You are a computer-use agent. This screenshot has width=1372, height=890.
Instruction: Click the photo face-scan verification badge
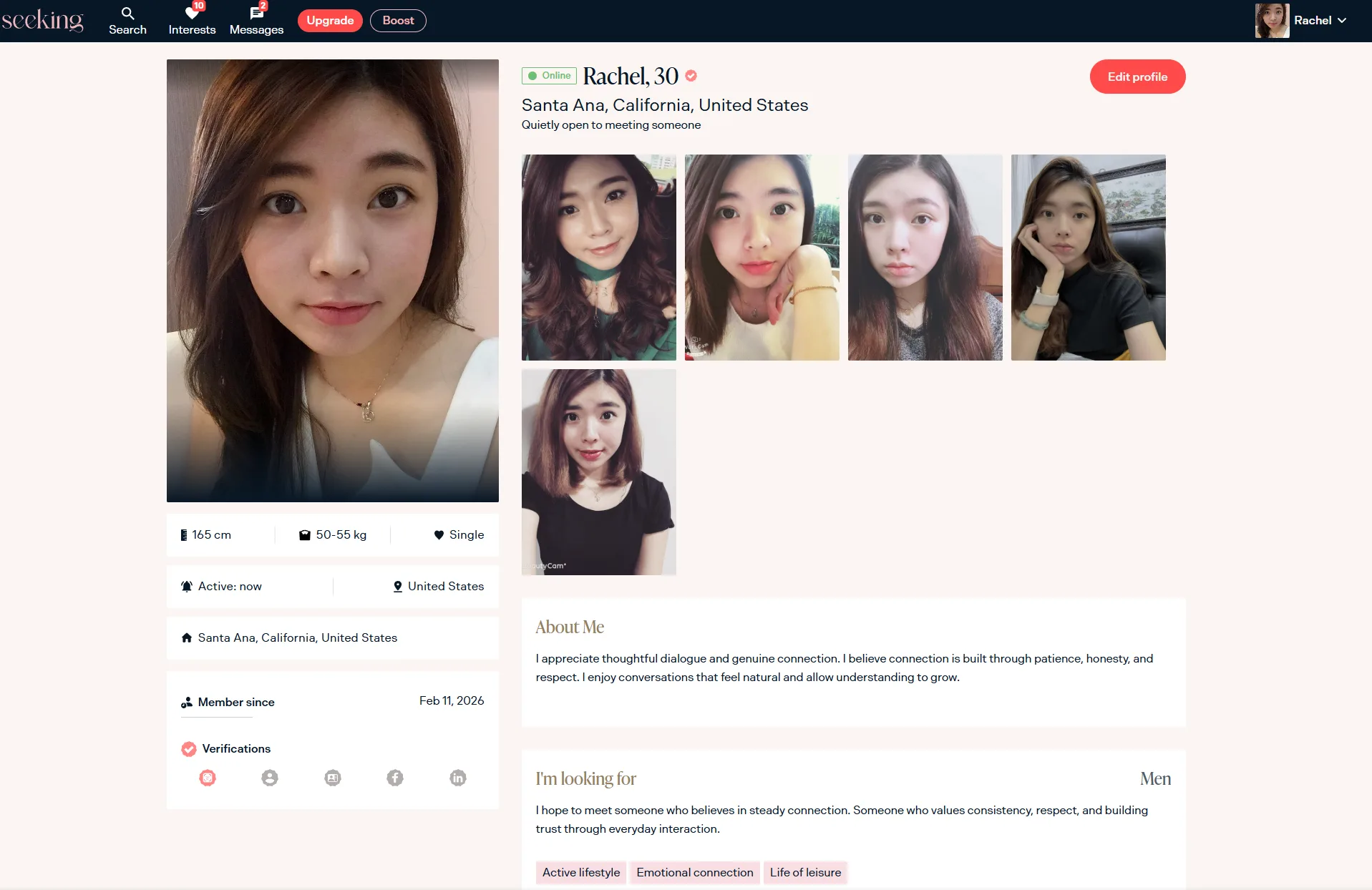pyautogui.click(x=208, y=778)
